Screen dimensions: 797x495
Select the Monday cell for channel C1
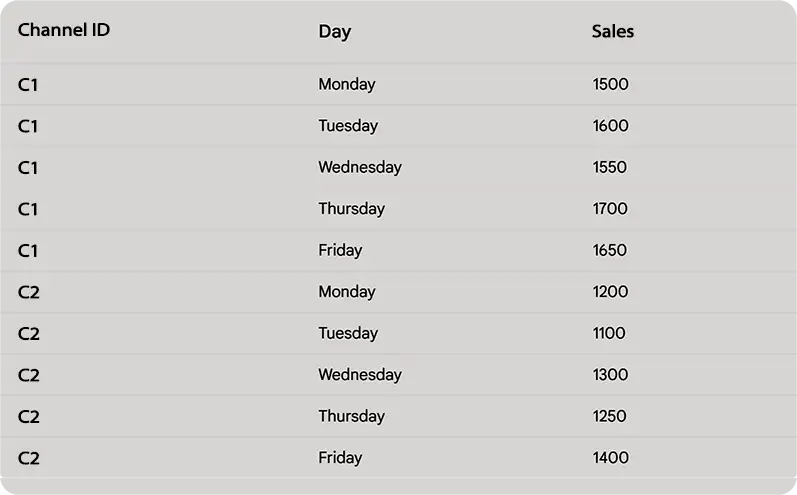(x=346, y=84)
